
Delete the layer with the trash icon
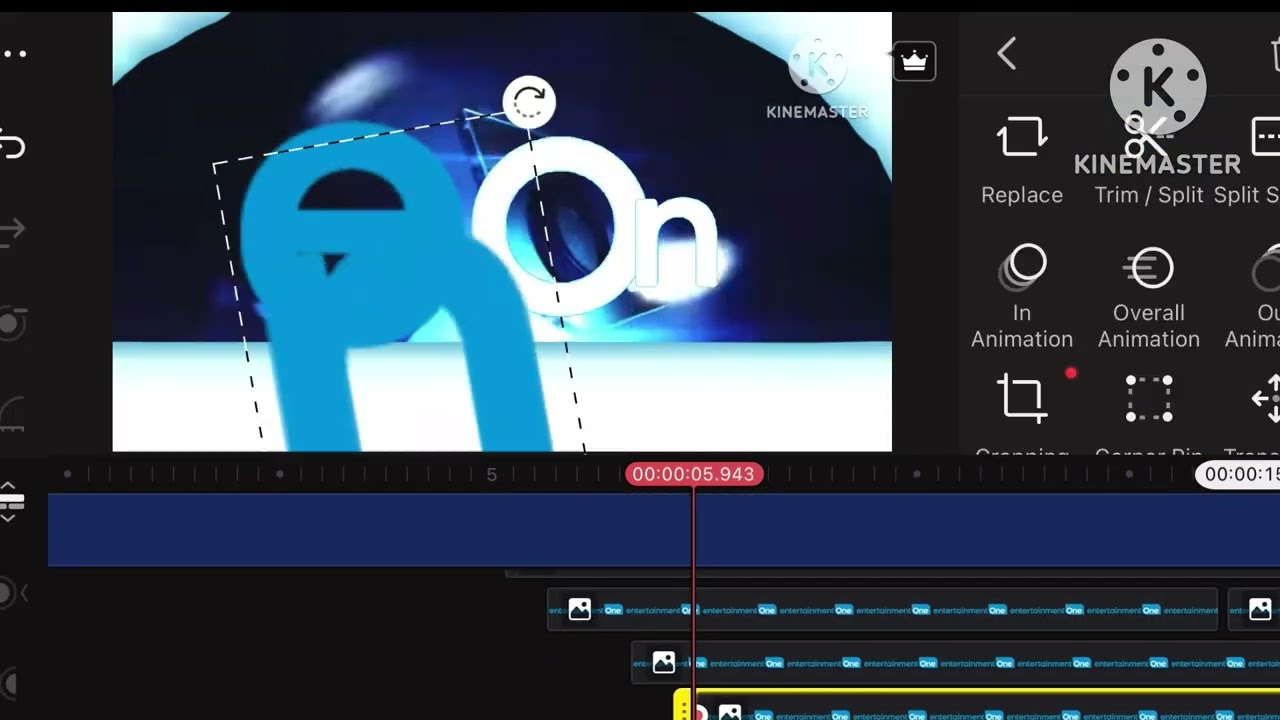[1274, 54]
